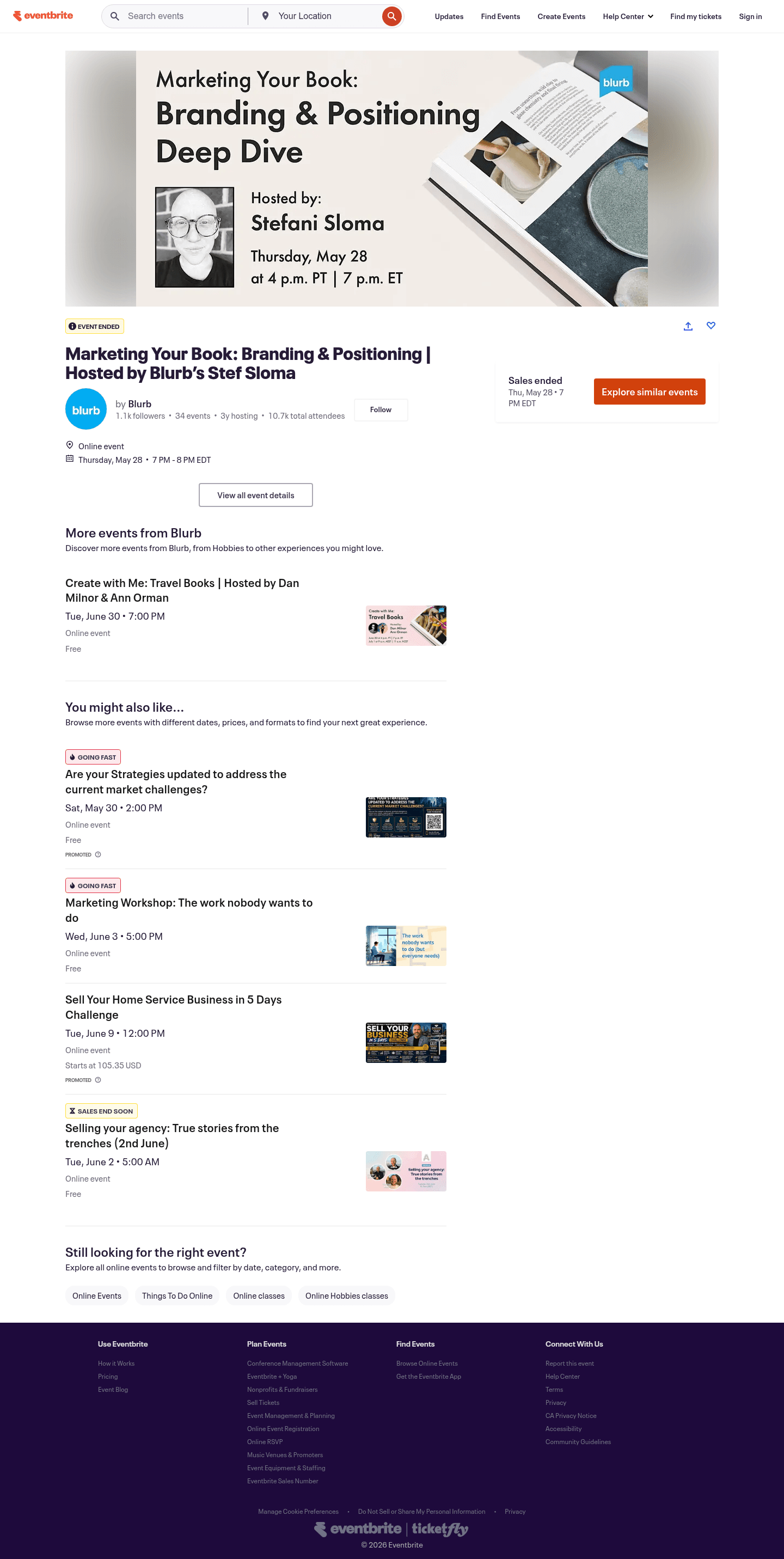The height and width of the screenshot is (1559, 784).
Task: Open Music Venues & Promoters link
Action: tap(285, 1455)
